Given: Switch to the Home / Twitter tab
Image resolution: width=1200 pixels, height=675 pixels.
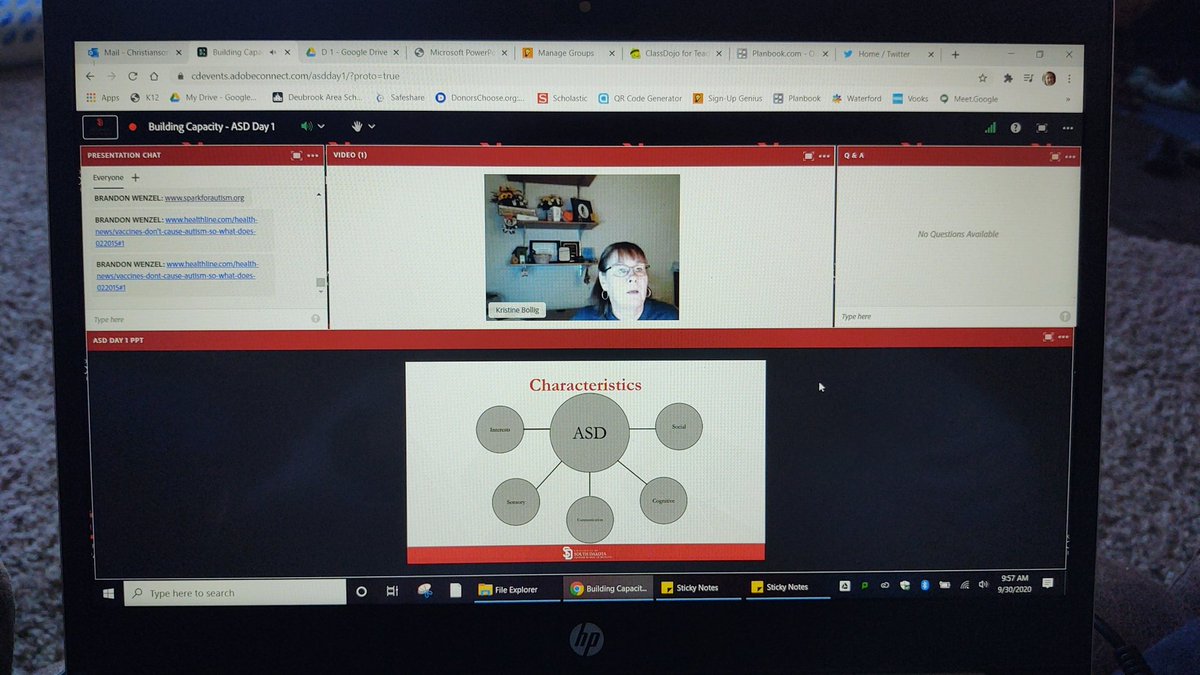Looking at the screenshot, I should [x=889, y=55].
